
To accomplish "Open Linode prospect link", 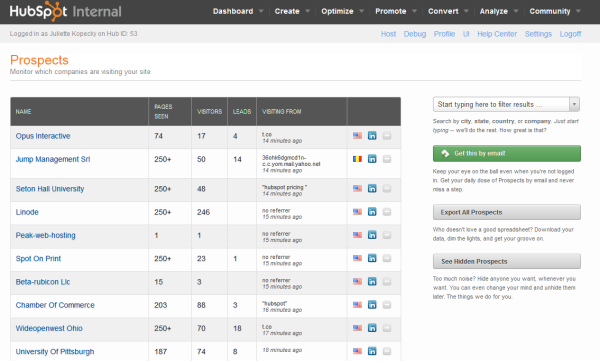I will 27,212.
